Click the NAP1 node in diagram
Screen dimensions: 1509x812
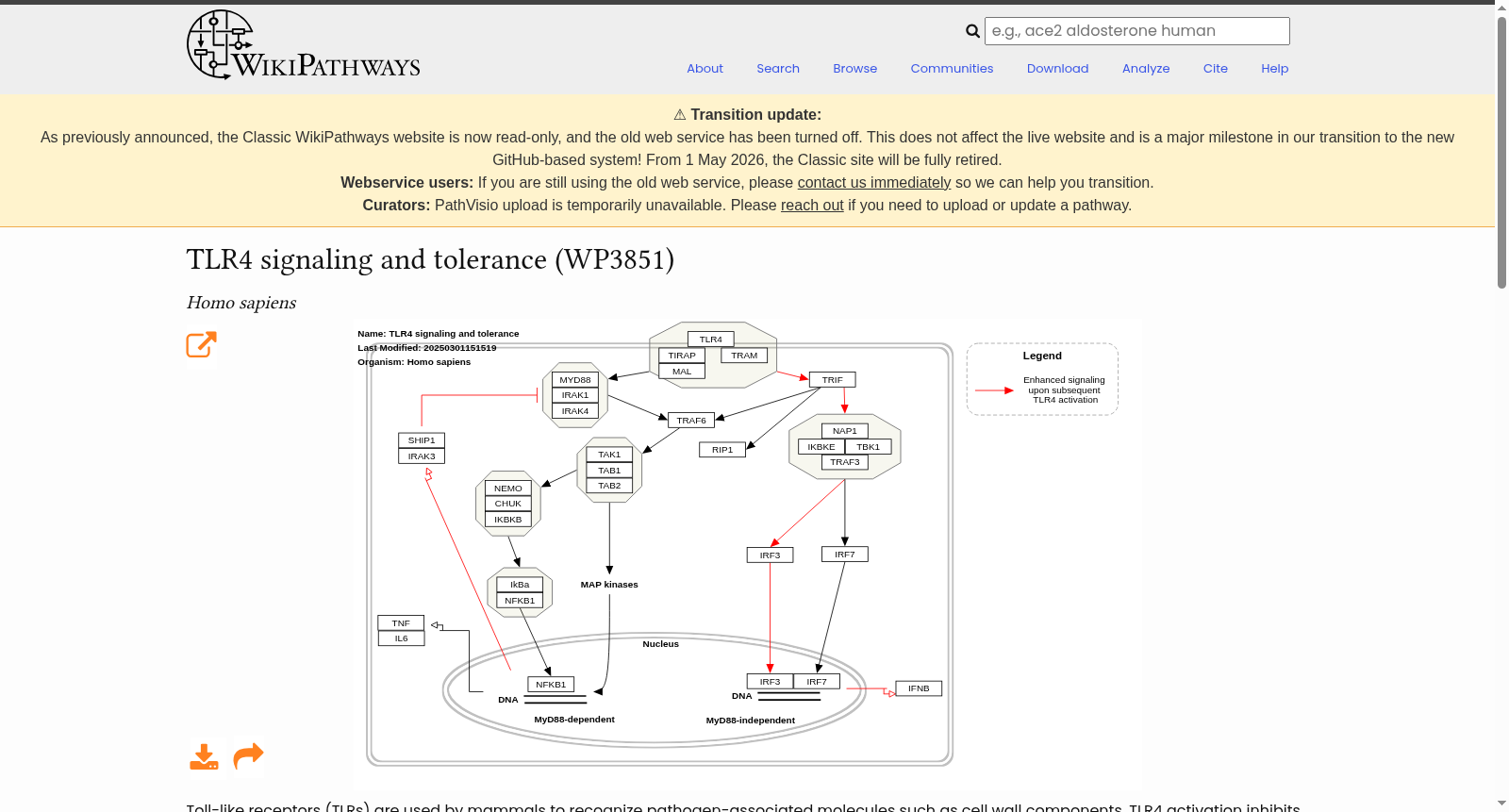(845, 431)
